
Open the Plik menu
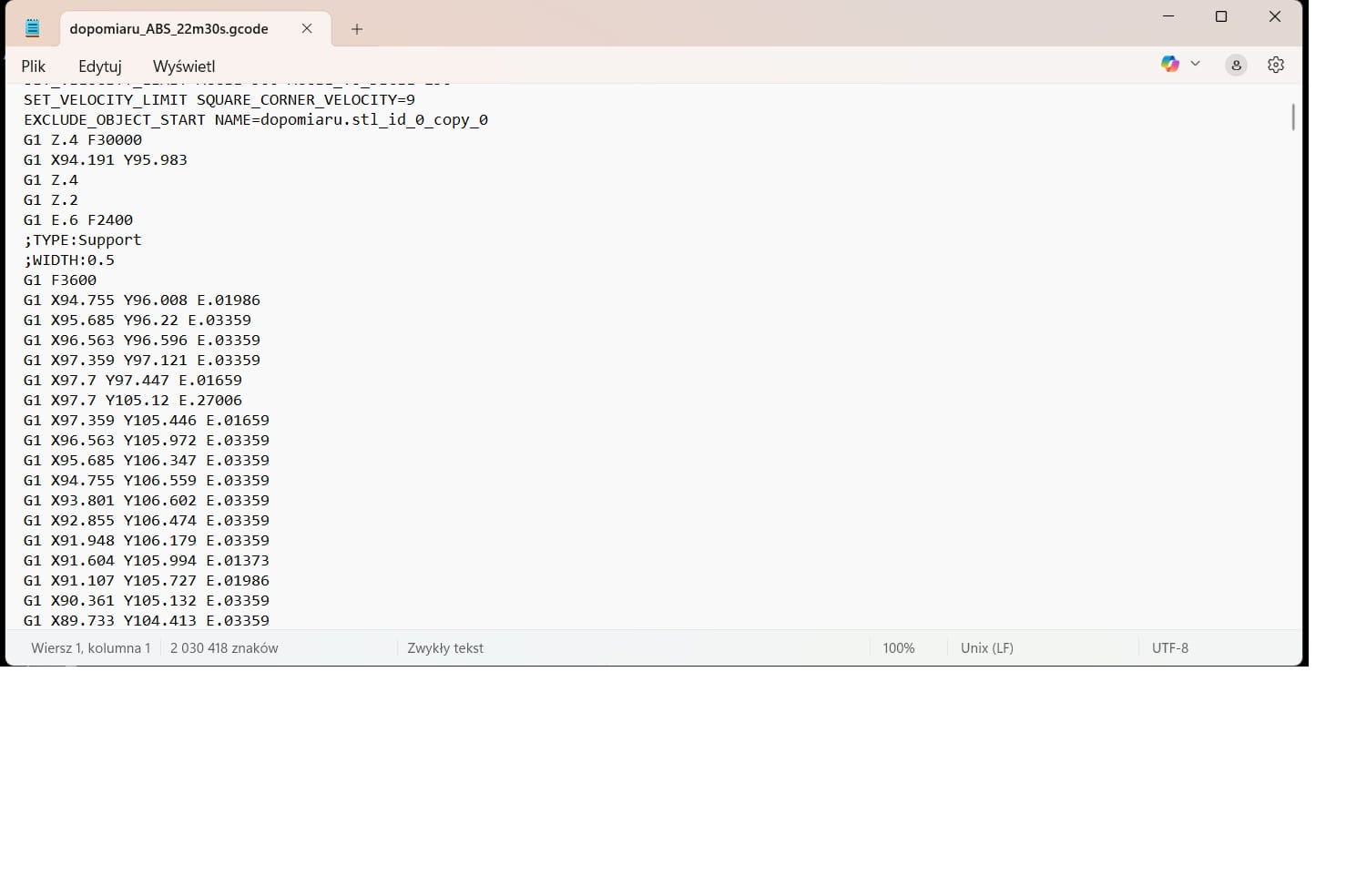click(x=34, y=66)
